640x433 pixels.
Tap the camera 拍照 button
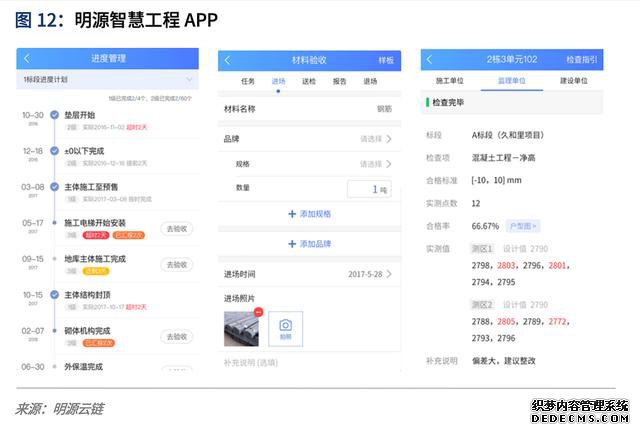click(x=285, y=329)
